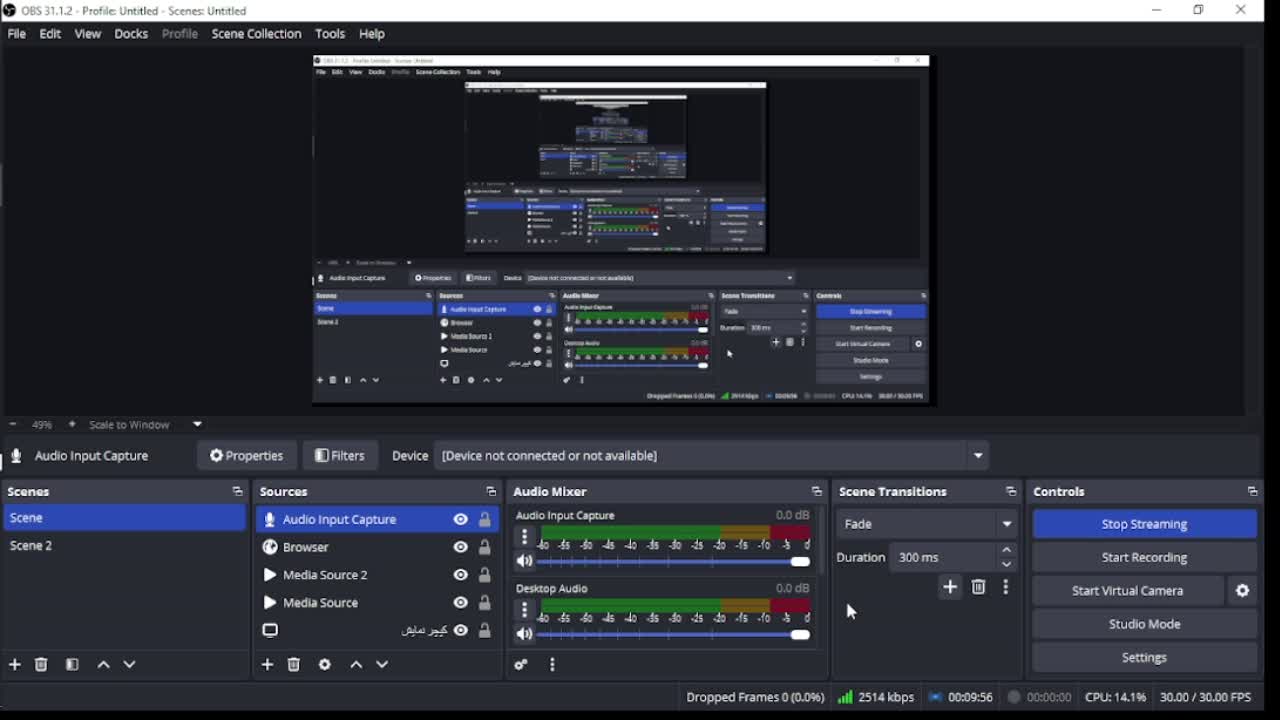Open transition properties three dots icon
The width and height of the screenshot is (1280, 720).
(x=1005, y=587)
